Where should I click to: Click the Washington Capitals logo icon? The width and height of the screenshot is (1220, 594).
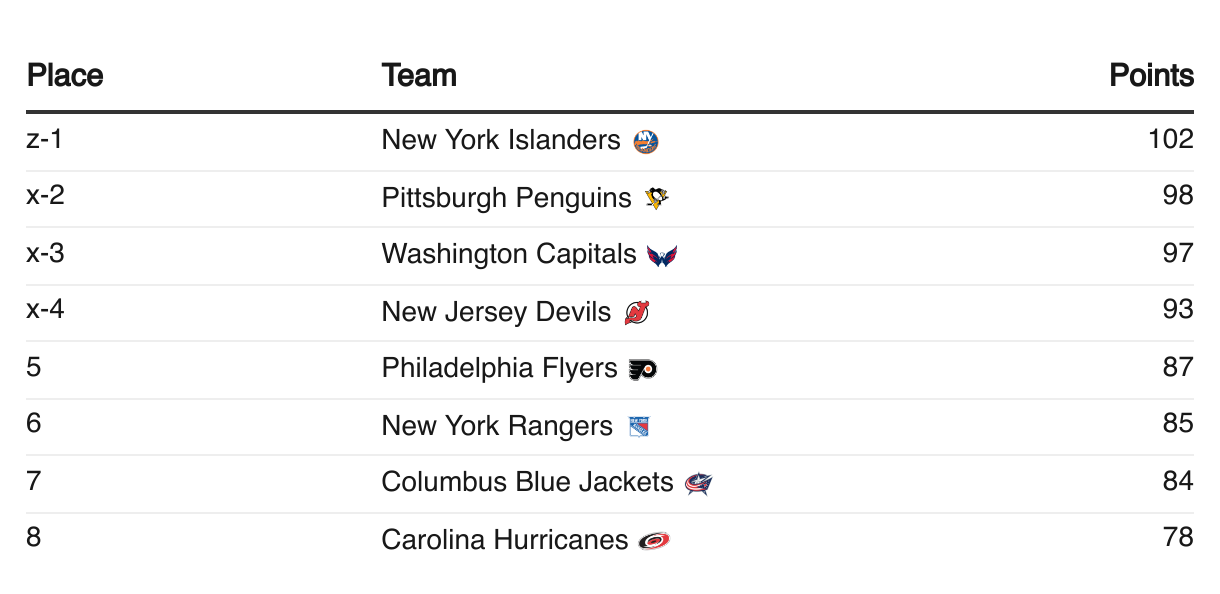click(x=662, y=256)
